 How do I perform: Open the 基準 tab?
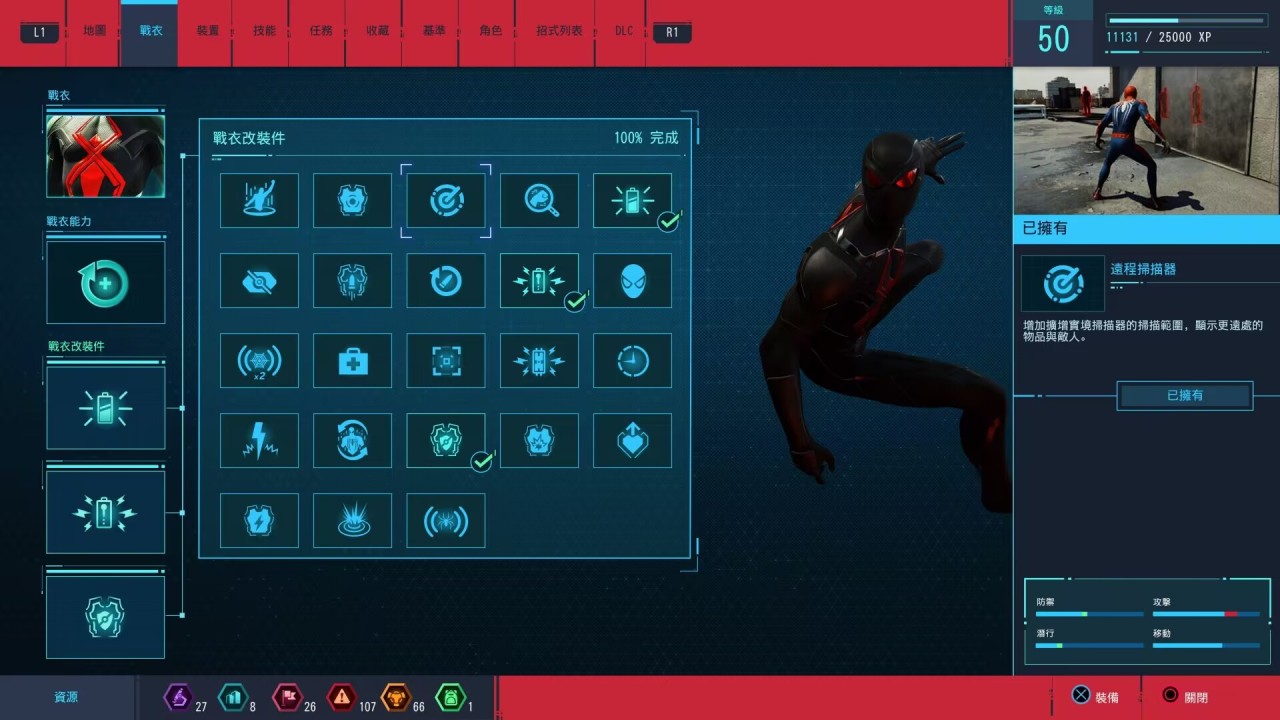click(x=434, y=31)
